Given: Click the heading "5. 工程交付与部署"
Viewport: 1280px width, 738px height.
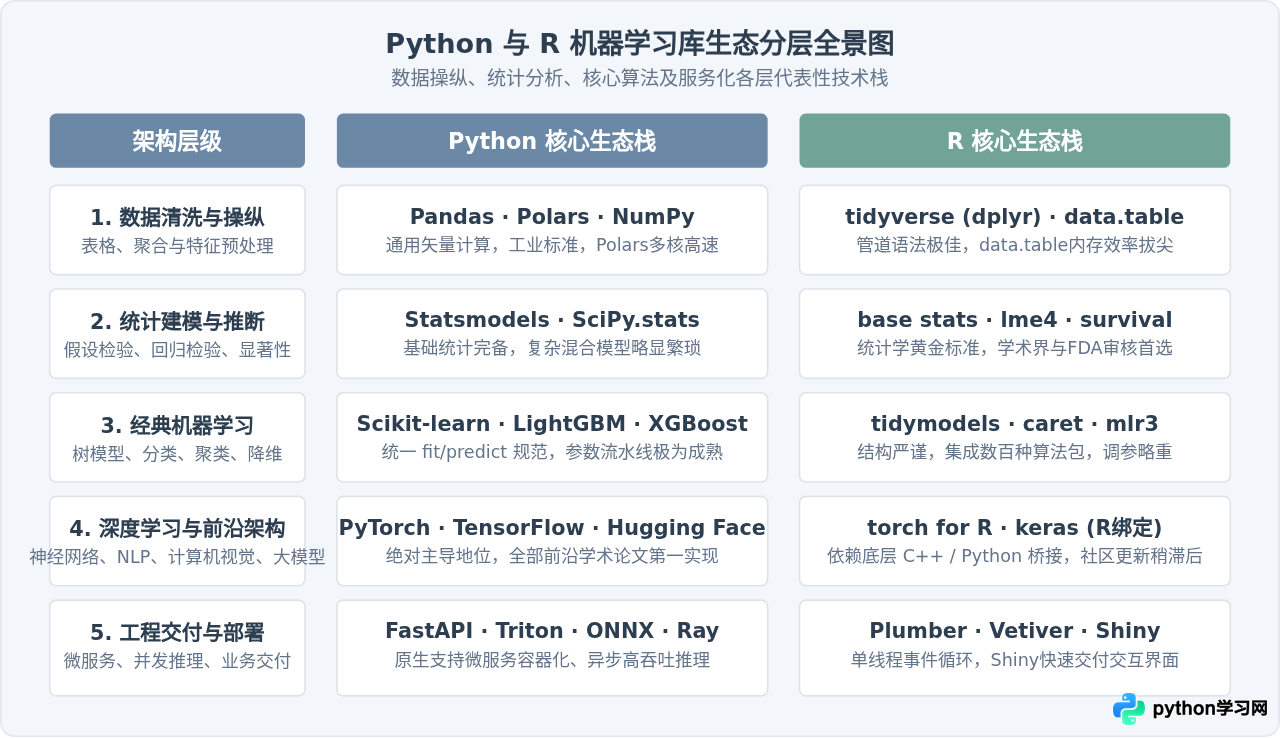Looking at the screenshot, I should pos(177,633).
